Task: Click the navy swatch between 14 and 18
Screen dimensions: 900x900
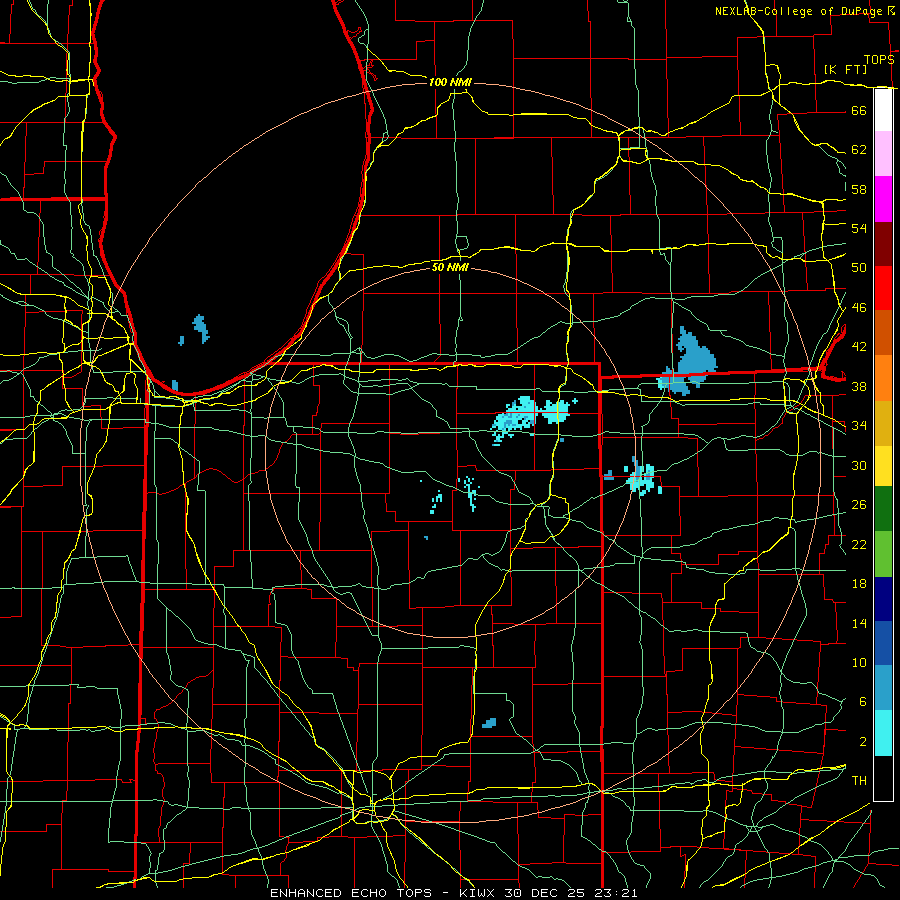Action: pyautogui.click(x=883, y=599)
